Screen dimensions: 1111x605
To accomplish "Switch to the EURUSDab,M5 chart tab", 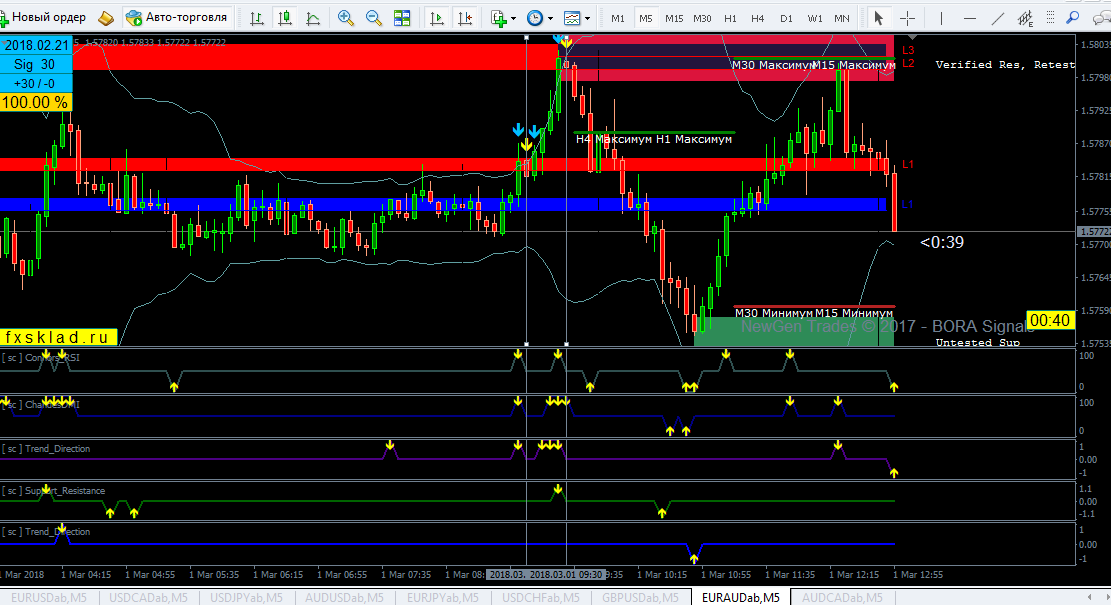I will 49,598.
